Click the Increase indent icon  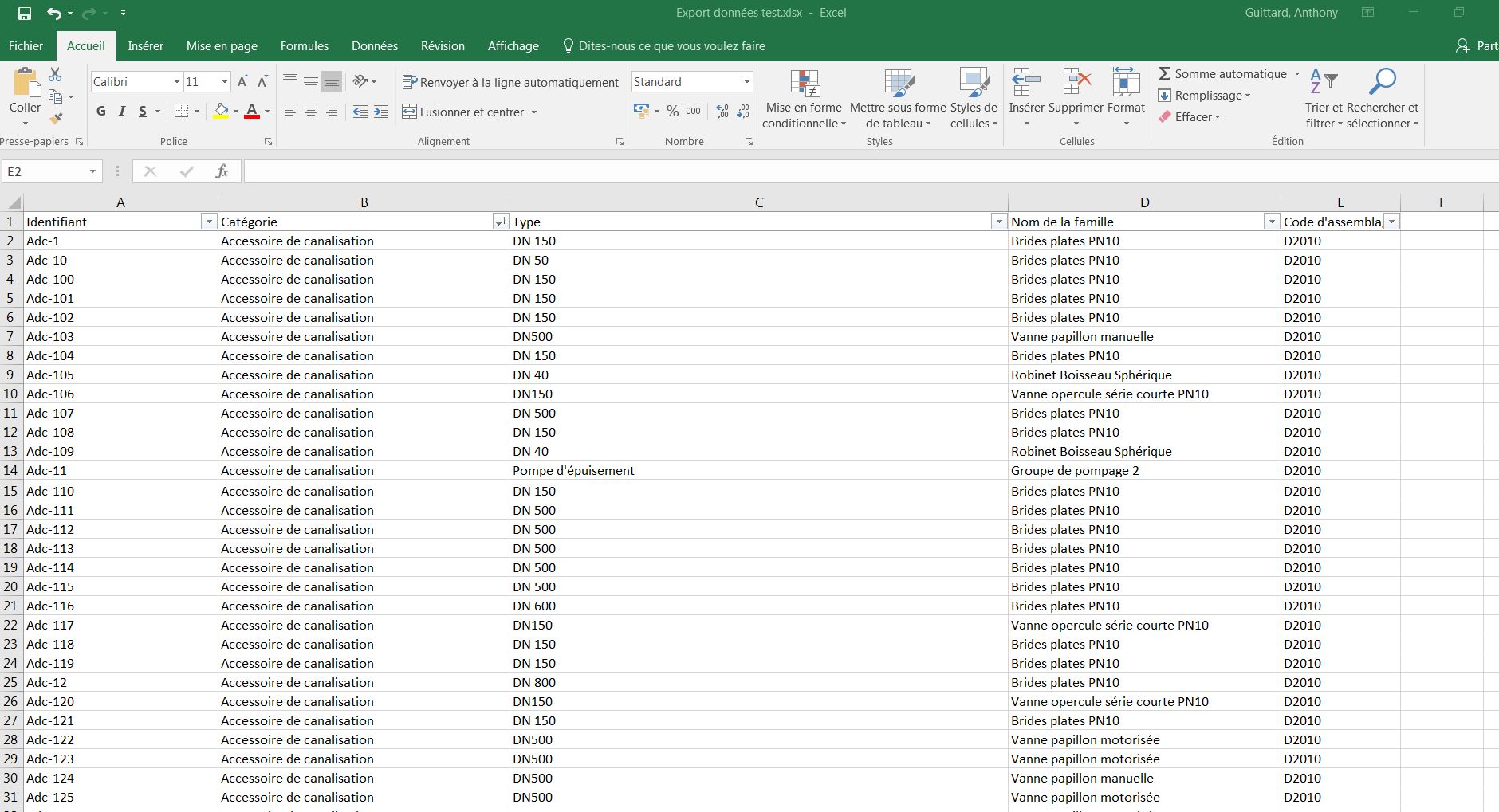pyautogui.click(x=381, y=112)
